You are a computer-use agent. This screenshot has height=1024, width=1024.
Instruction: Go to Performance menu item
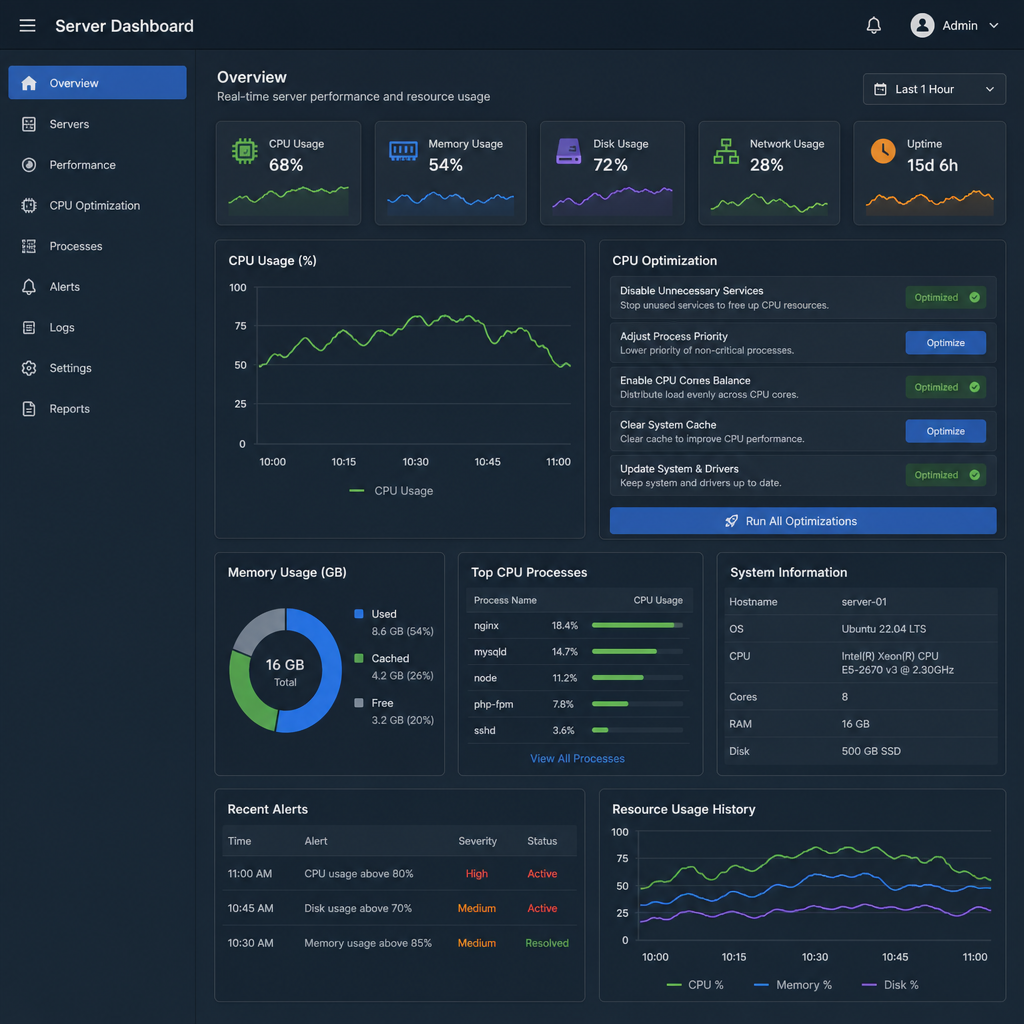(97, 165)
